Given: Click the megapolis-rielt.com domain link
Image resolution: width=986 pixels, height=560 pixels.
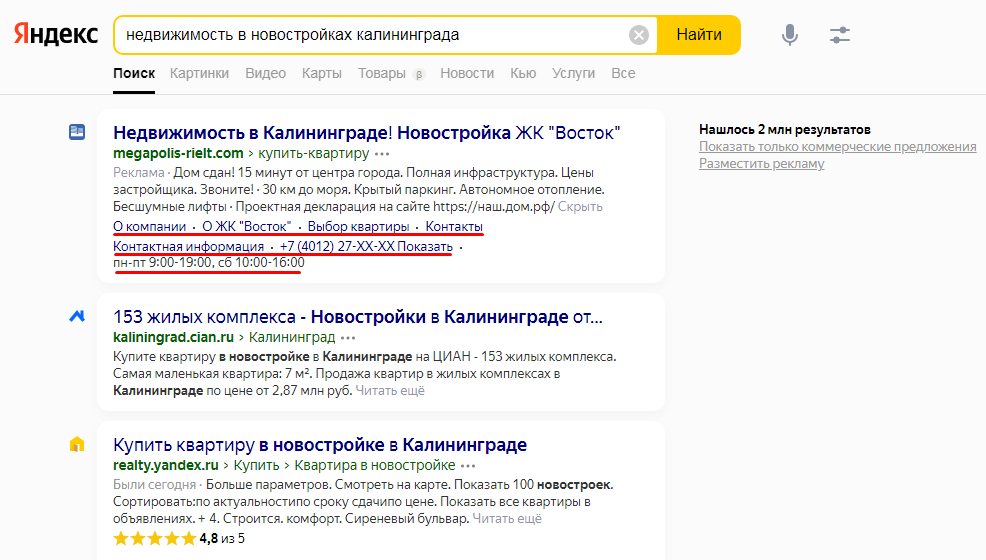Looking at the screenshot, I should point(178,153).
